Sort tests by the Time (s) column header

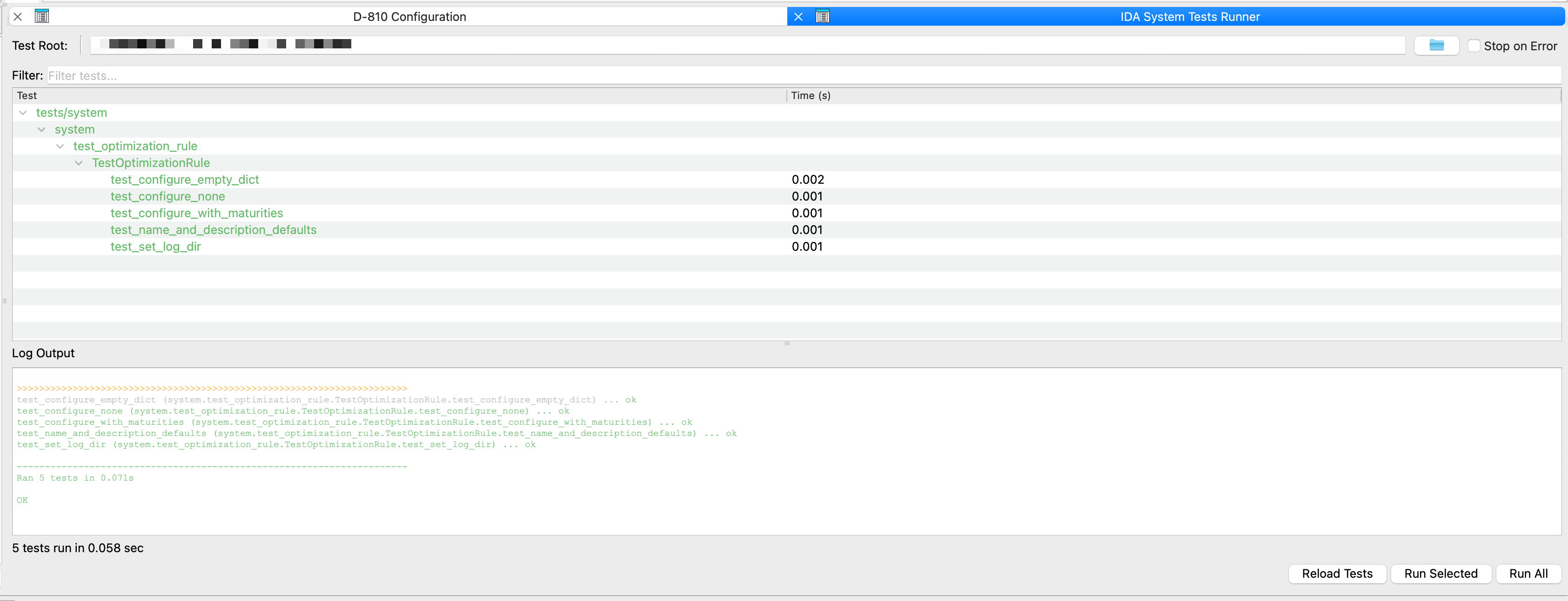(x=810, y=95)
